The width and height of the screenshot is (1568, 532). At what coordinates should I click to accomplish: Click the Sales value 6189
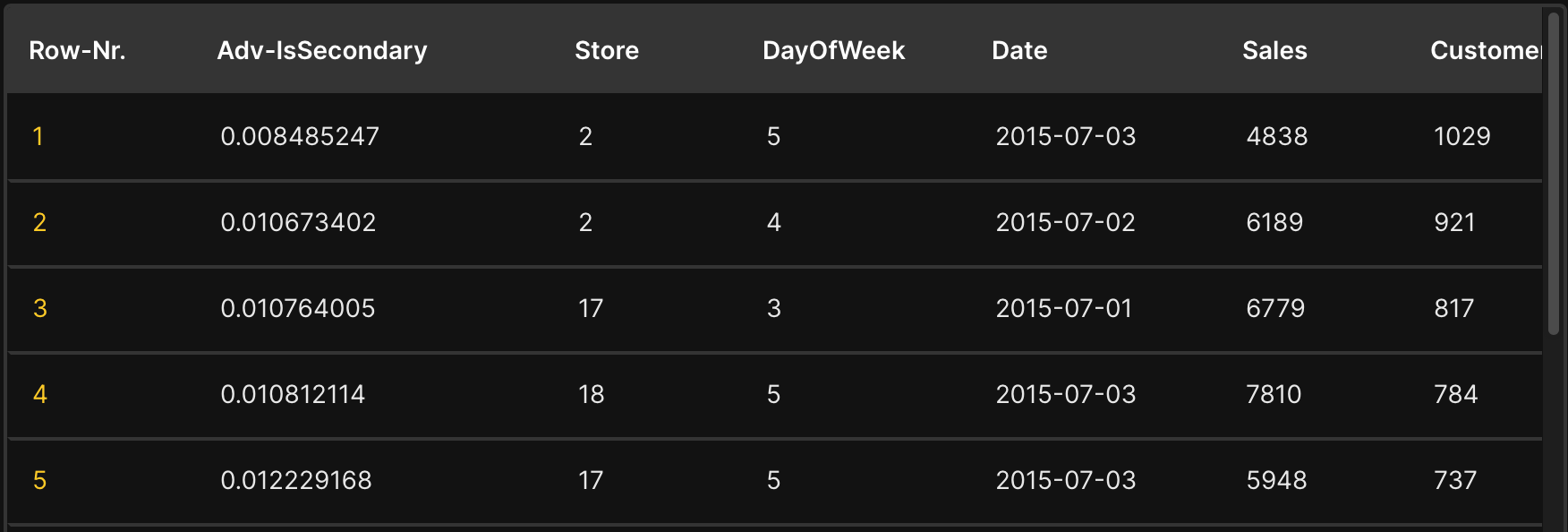1274,222
